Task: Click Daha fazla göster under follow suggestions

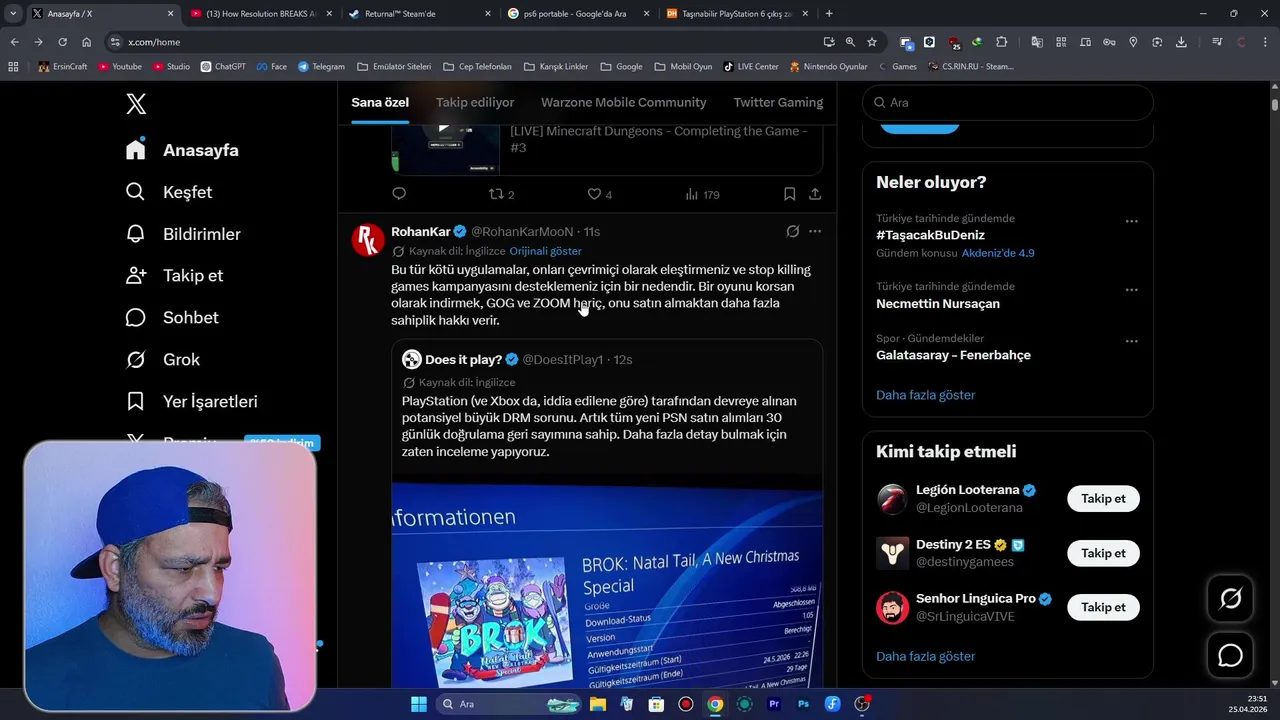Action: (925, 656)
